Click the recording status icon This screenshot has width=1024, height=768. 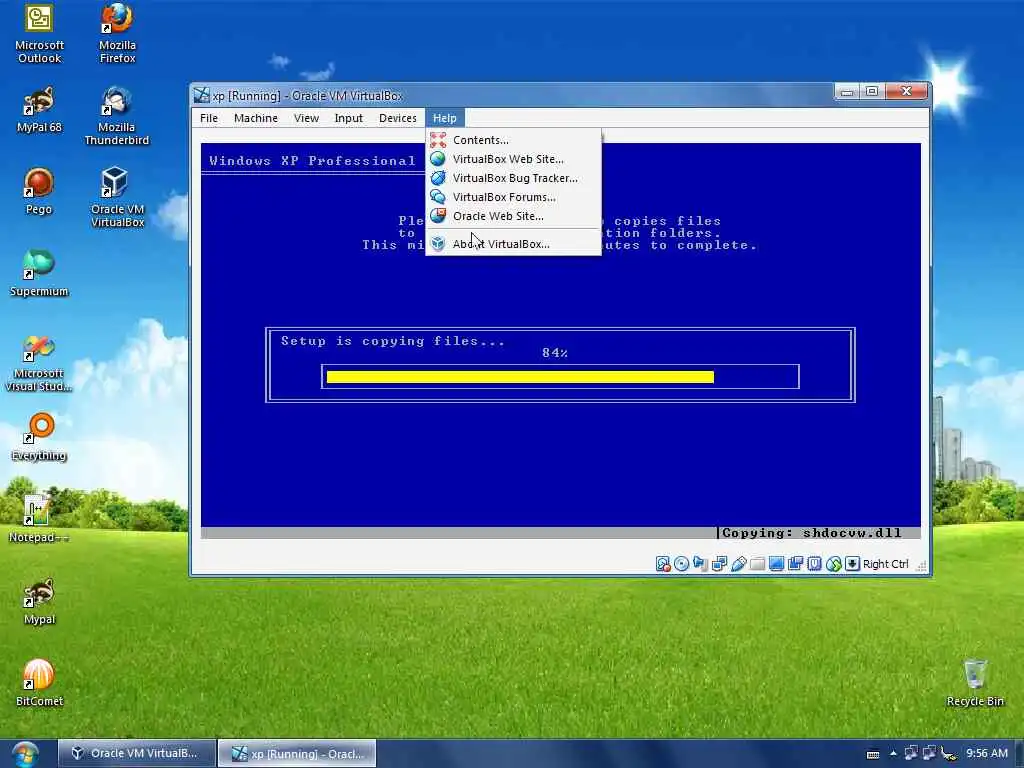click(x=795, y=564)
